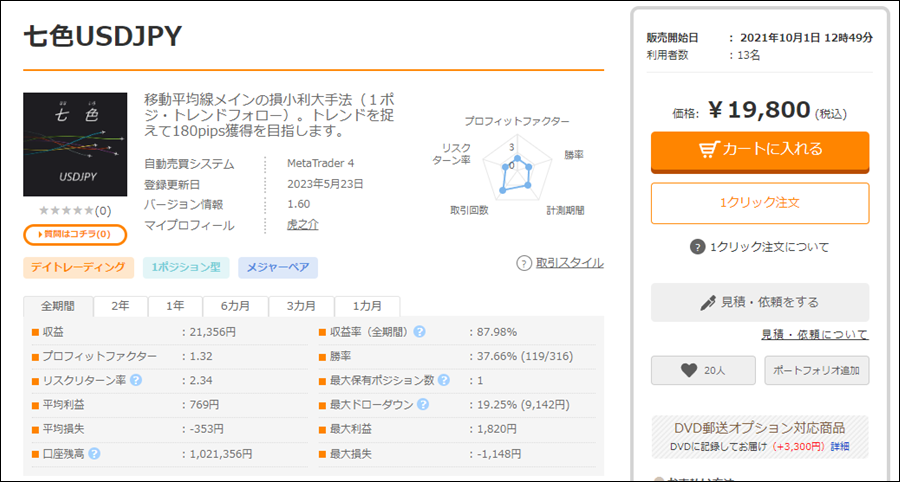Screen dimensions: 900x482
Task: Open the 虎之介 profile link
Action: [x=302, y=225]
